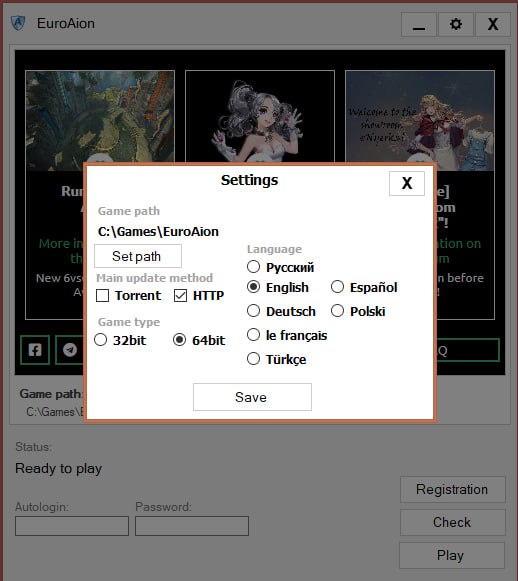Viewport: 518px width, 581px height.
Task: Open the Registration button
Action: [x=452, y=489]
